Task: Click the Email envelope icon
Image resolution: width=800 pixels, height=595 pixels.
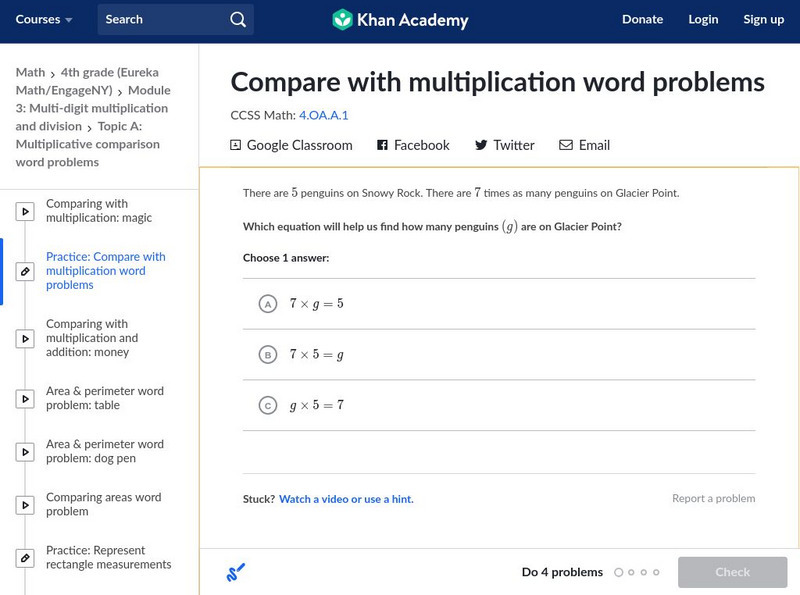Action: (x=566, y=145)
